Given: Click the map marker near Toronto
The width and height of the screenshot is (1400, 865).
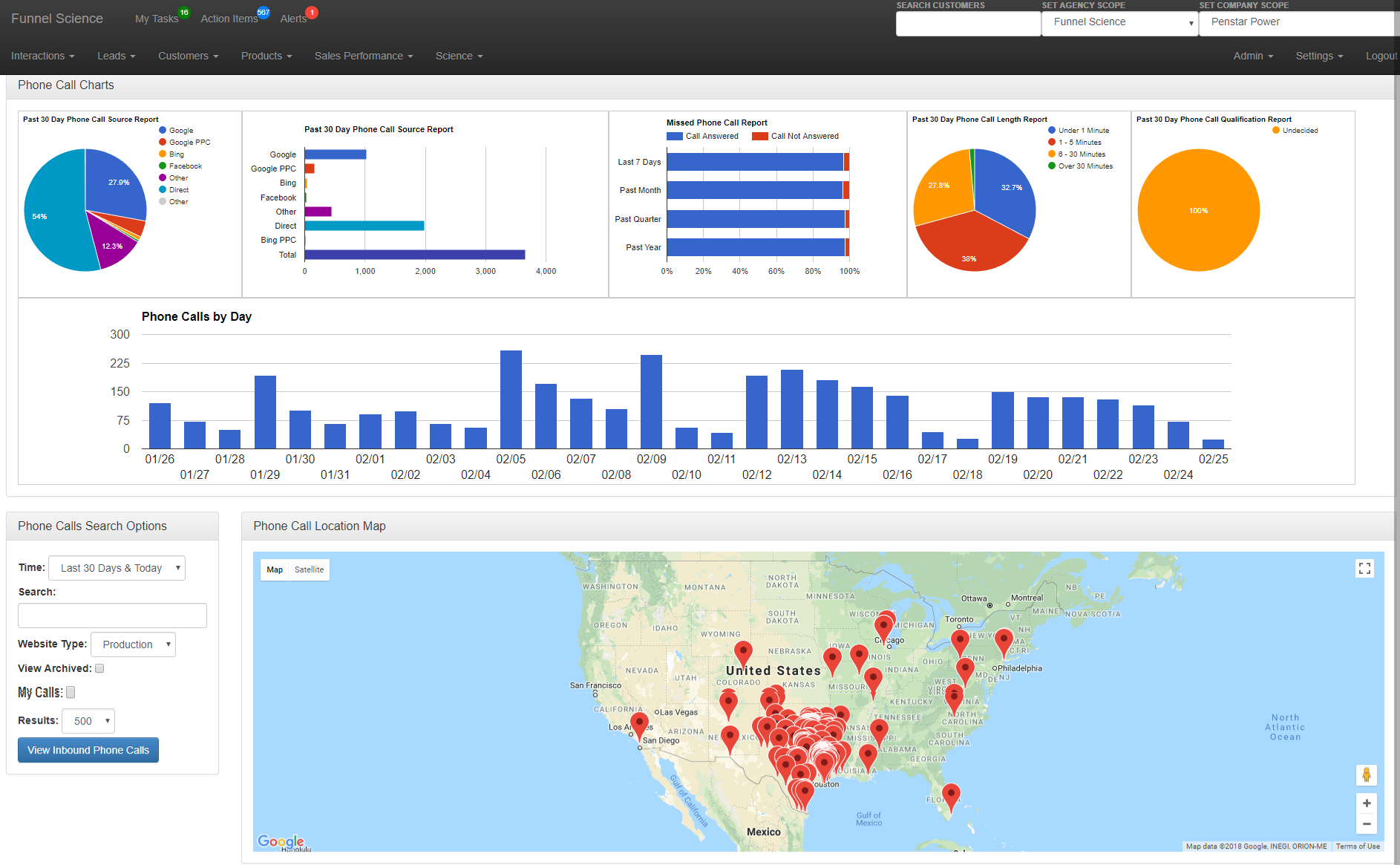Looking at the screenshot, I should point(960,644).
